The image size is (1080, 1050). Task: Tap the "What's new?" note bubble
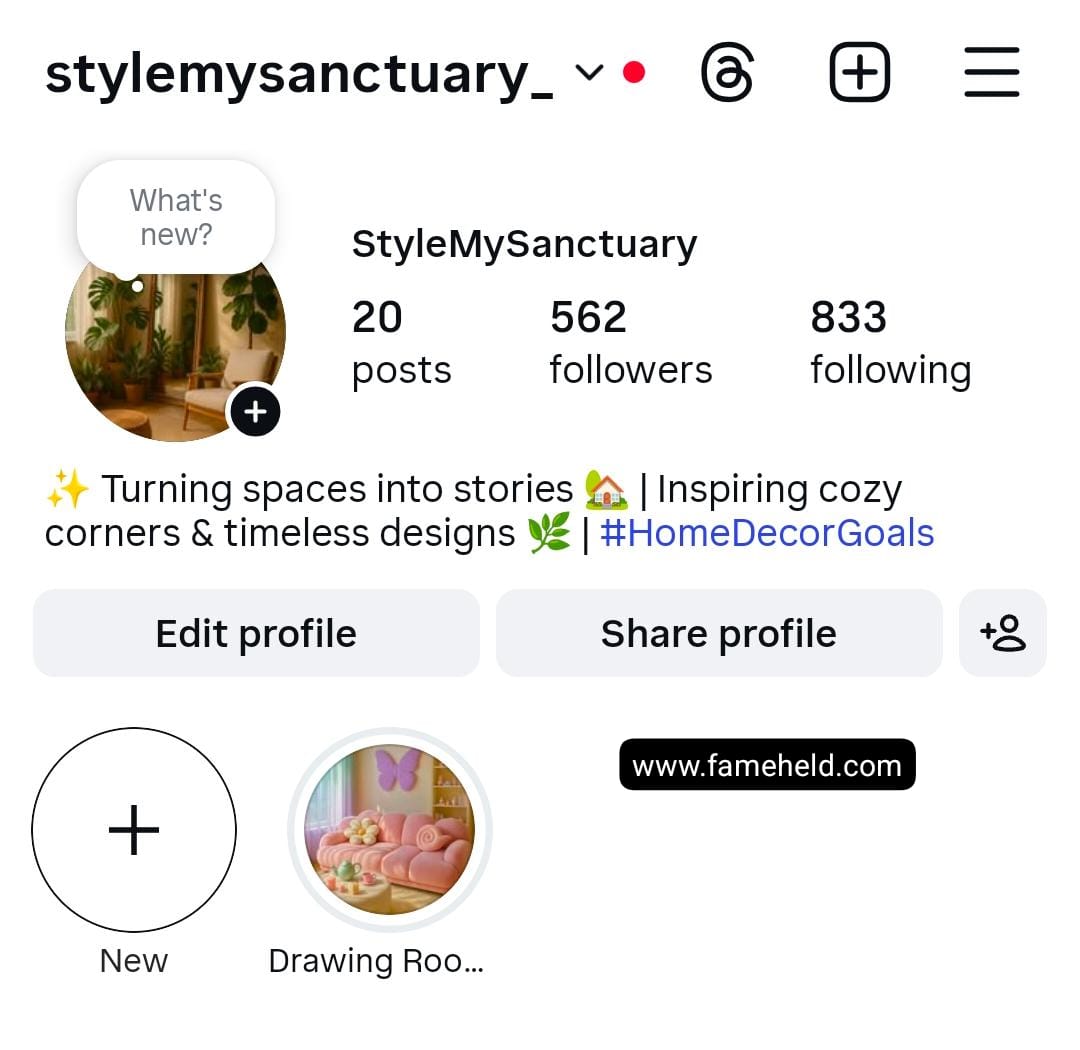click(176, 217)
